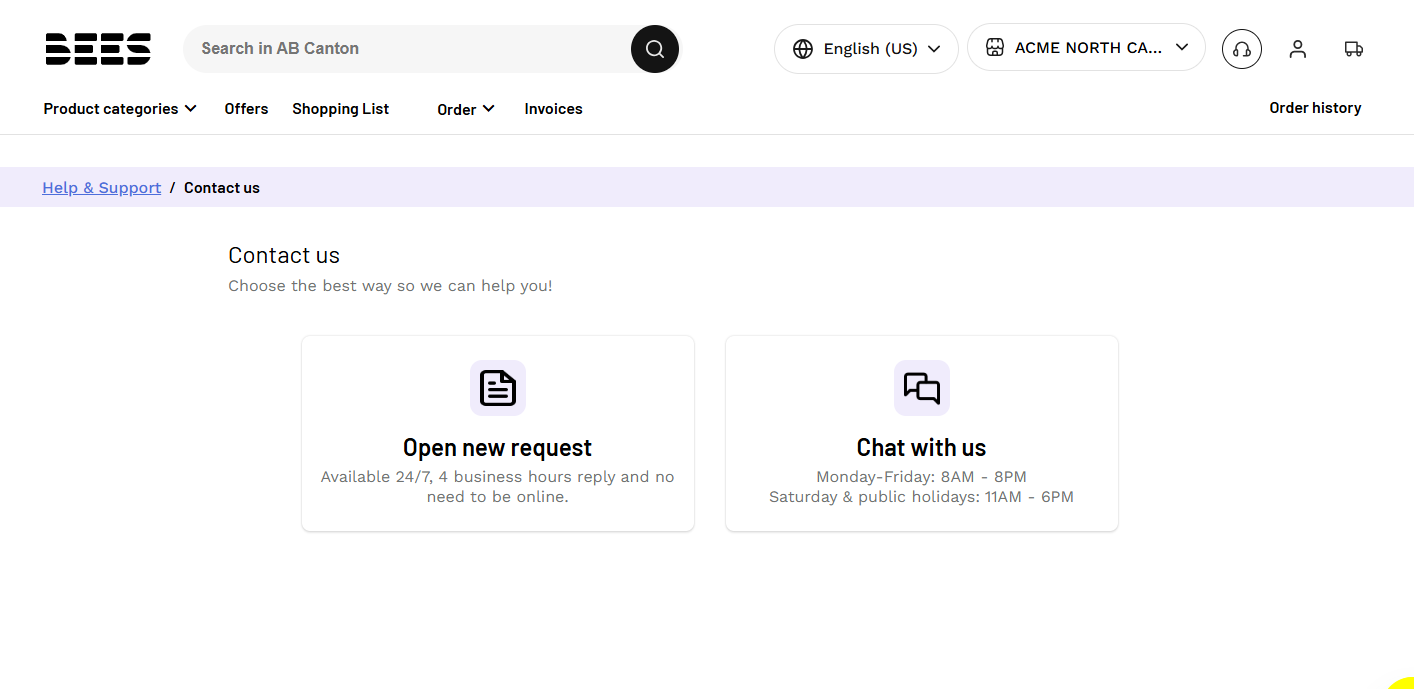Click 'Choose the best way so we can help you!'
This screenshot has width=1414, height=689.
tap(390, 286)
